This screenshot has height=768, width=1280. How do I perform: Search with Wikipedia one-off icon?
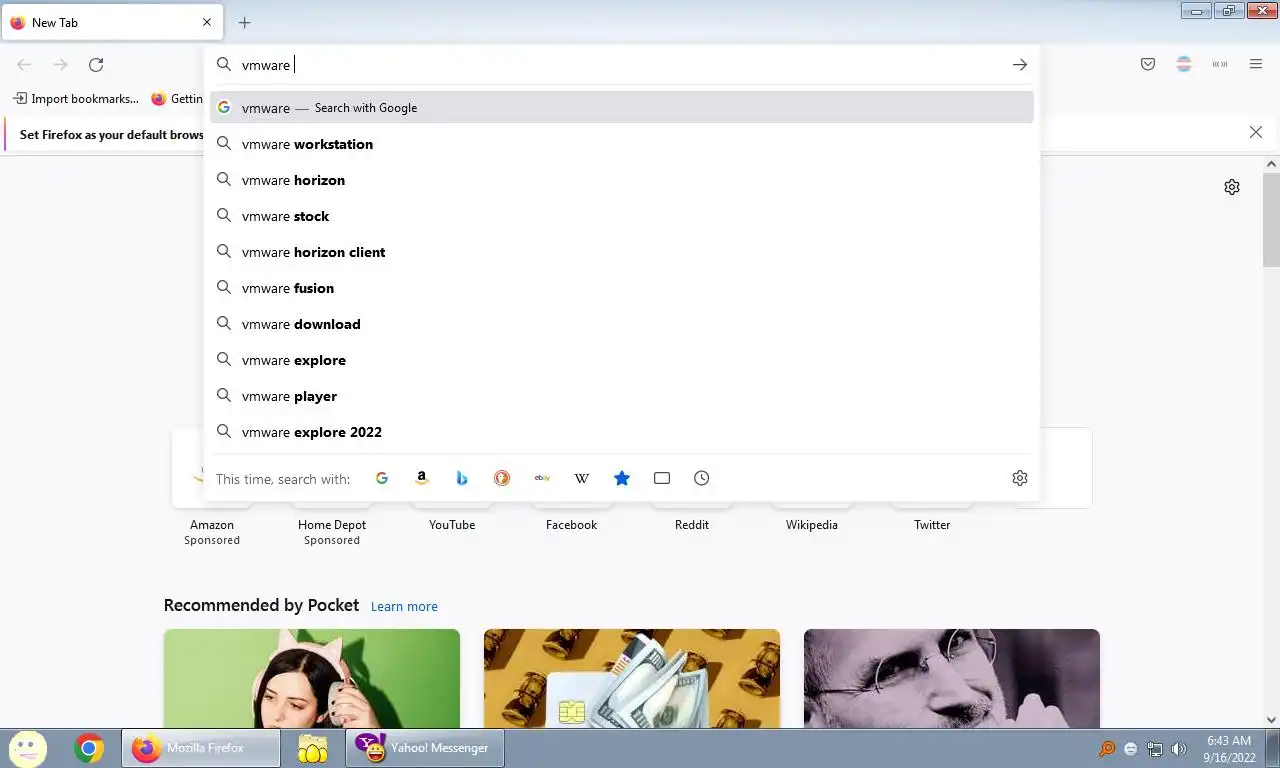[x=582, y=478]
